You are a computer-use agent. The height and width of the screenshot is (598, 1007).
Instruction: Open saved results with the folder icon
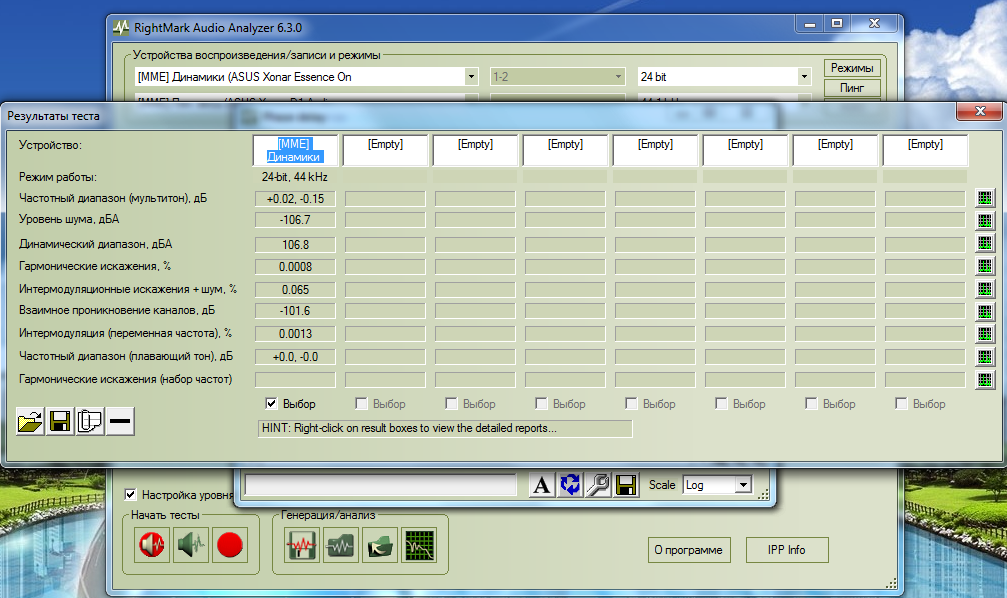click(30, 421)
